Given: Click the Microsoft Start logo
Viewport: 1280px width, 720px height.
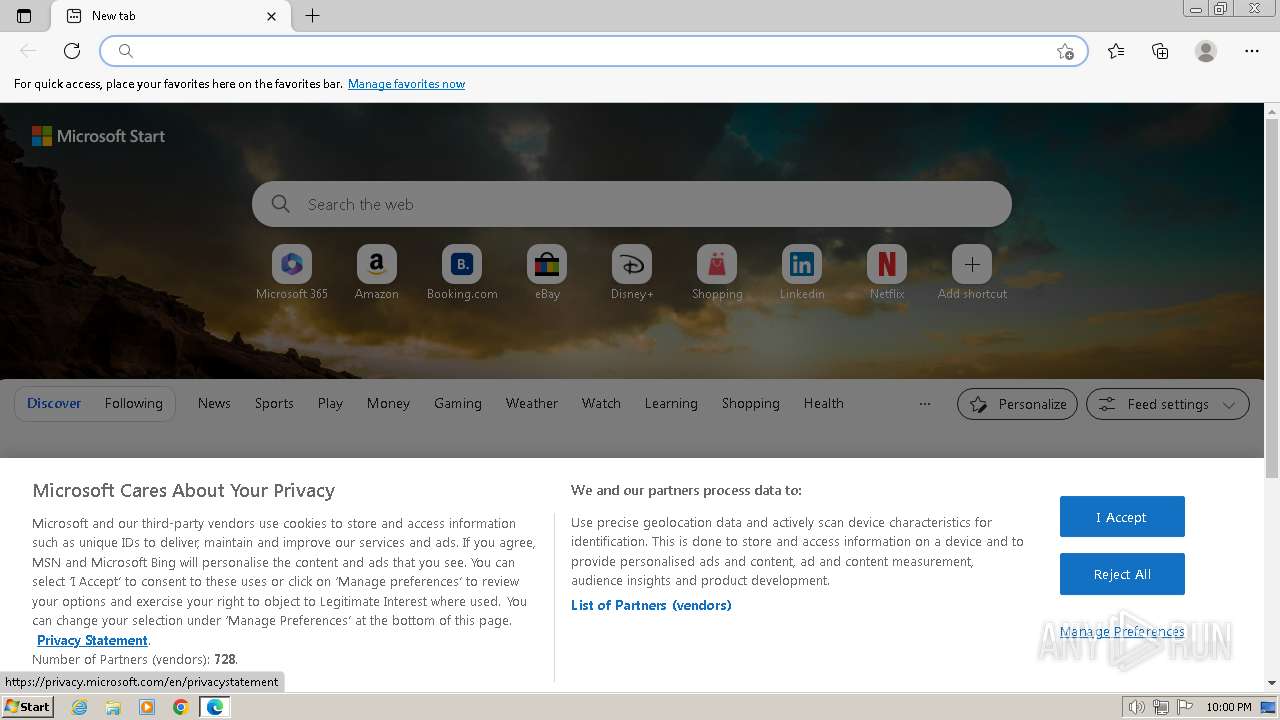Looking at the screenshot, I should [98, 136].
